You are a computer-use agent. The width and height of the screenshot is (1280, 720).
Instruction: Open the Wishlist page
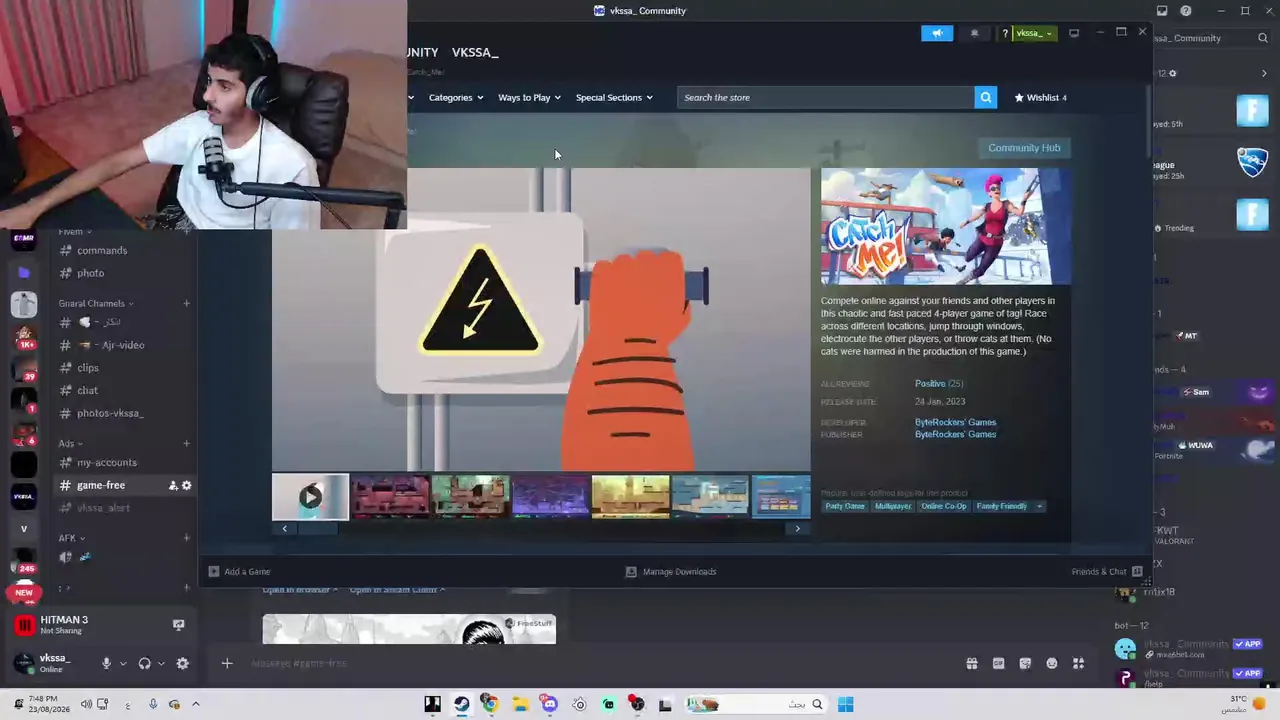click(x=1041, y=97)
